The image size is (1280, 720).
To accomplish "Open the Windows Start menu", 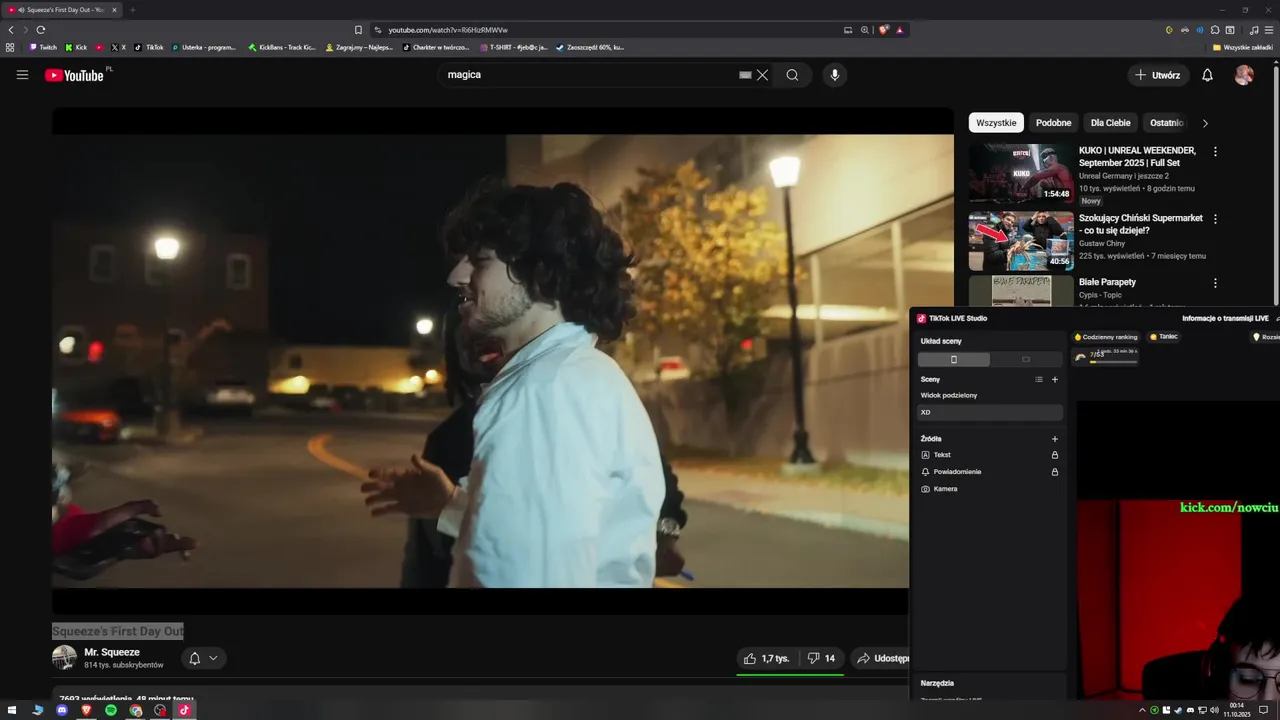I will click(12, 710).
